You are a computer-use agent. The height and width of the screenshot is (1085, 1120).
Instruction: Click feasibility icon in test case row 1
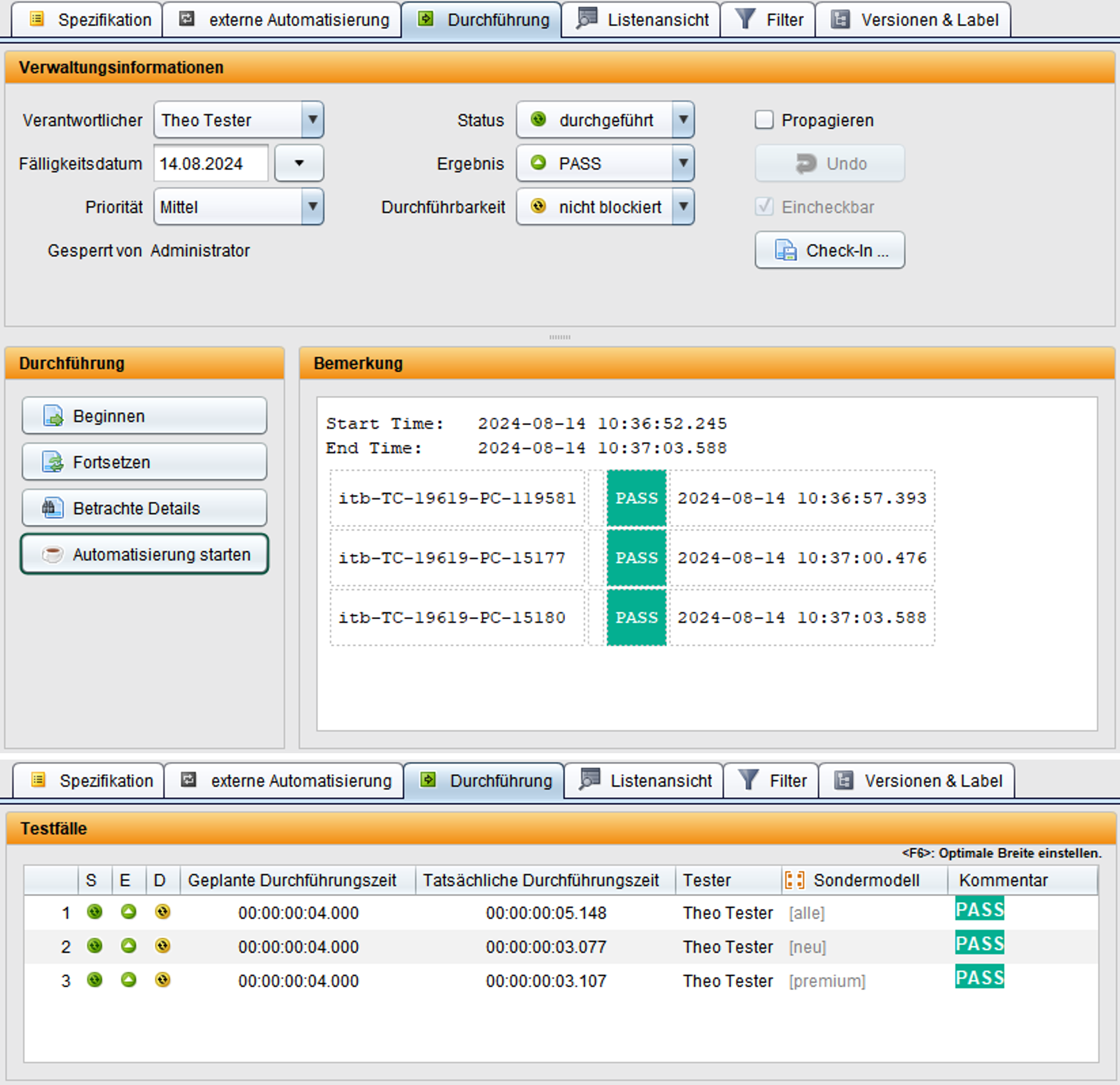tap(163, 912)
